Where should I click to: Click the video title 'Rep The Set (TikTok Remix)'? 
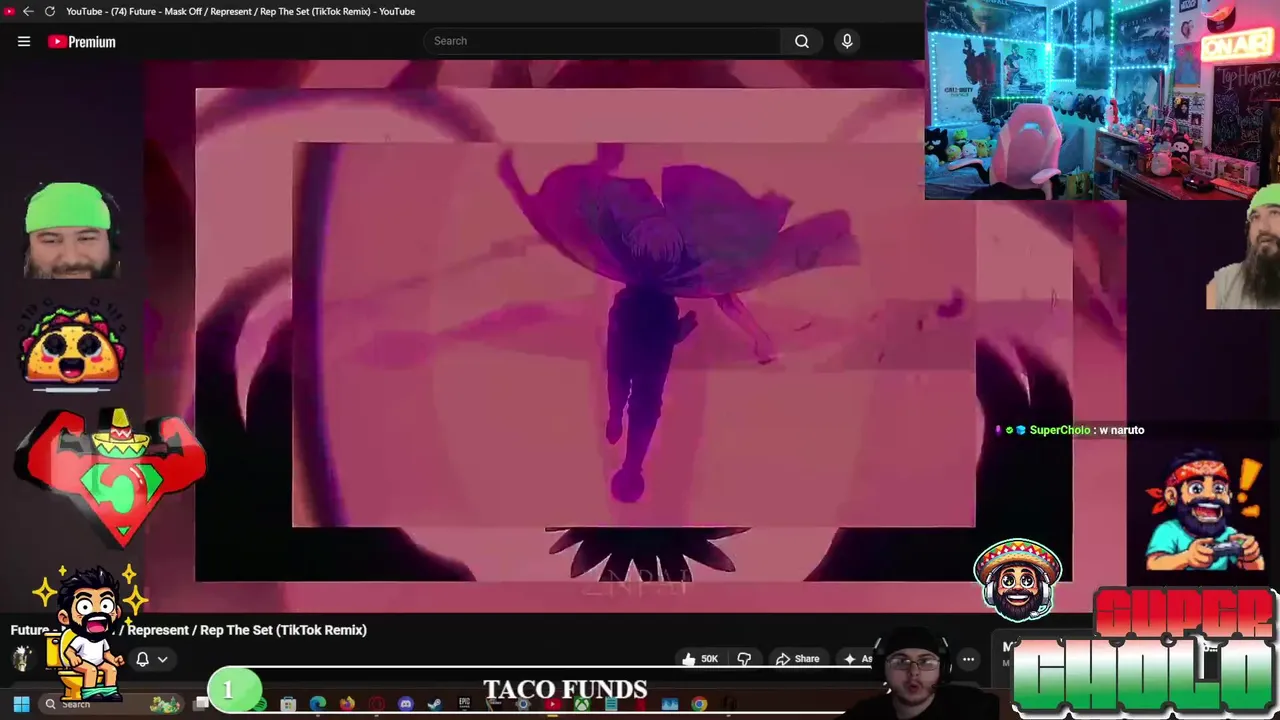(x=283, y=630)
